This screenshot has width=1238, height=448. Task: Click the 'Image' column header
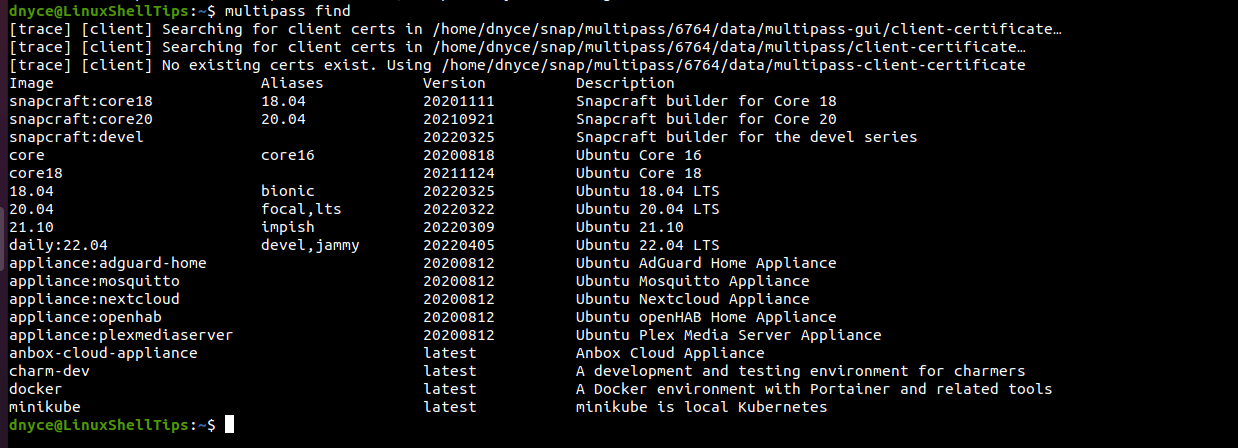tap(31, 83)
